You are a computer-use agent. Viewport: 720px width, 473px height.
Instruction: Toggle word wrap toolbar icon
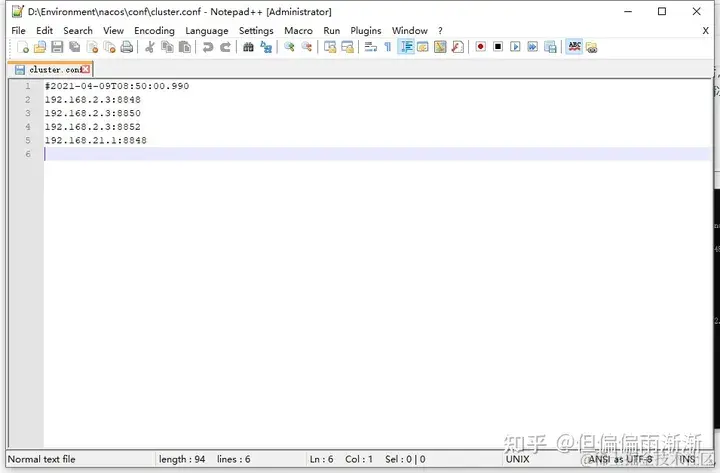370,47
